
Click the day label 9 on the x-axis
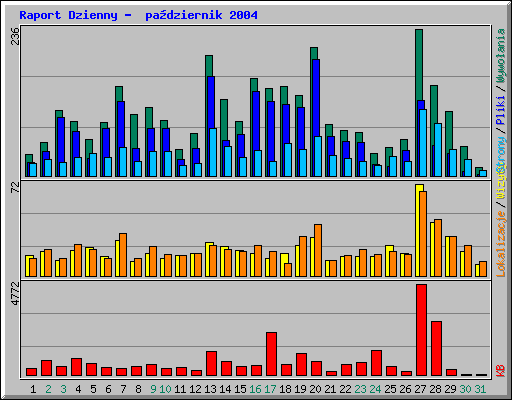(153, 389)
